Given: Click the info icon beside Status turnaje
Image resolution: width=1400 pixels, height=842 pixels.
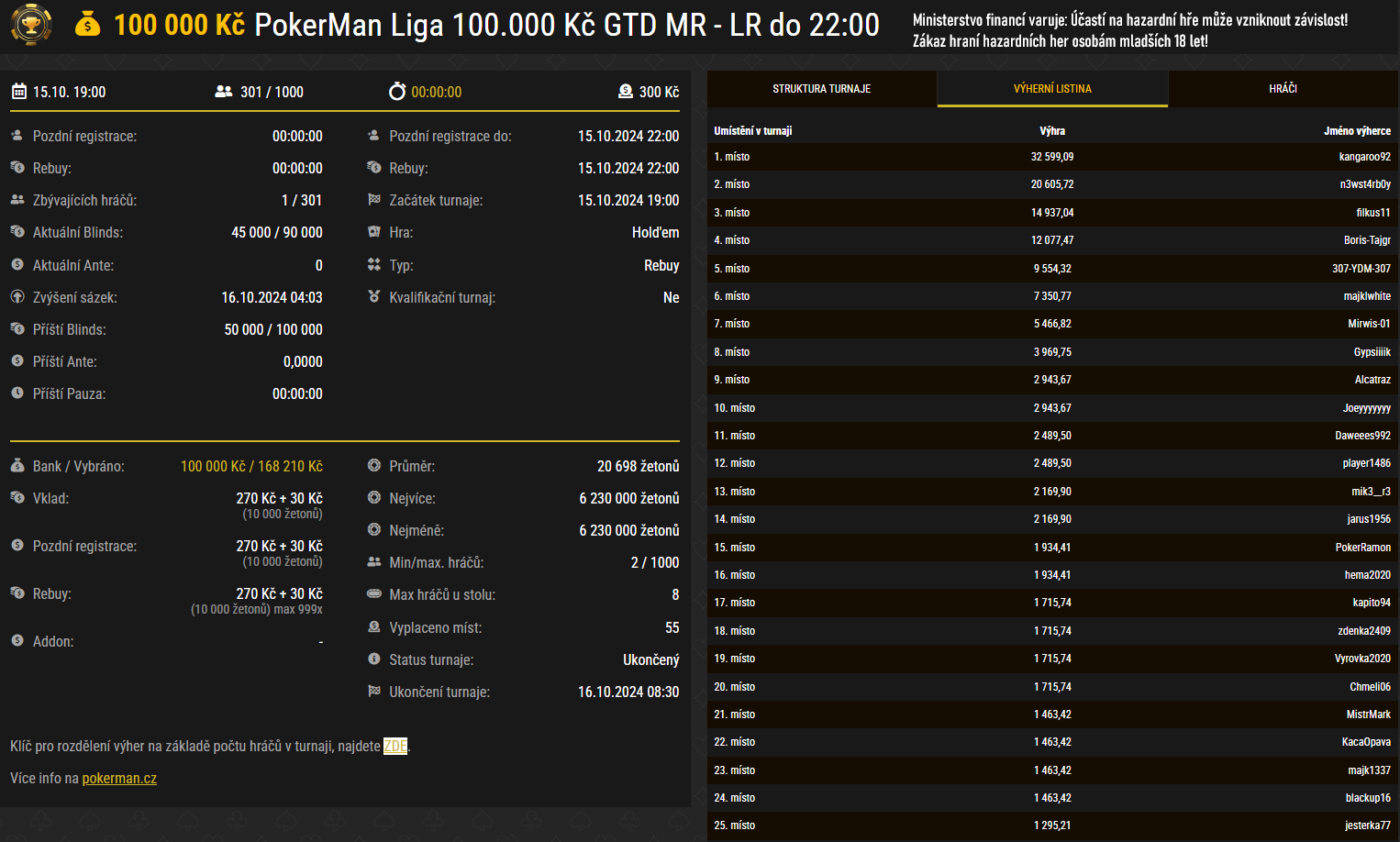Looking at the screenshot, I should point(375,659).
